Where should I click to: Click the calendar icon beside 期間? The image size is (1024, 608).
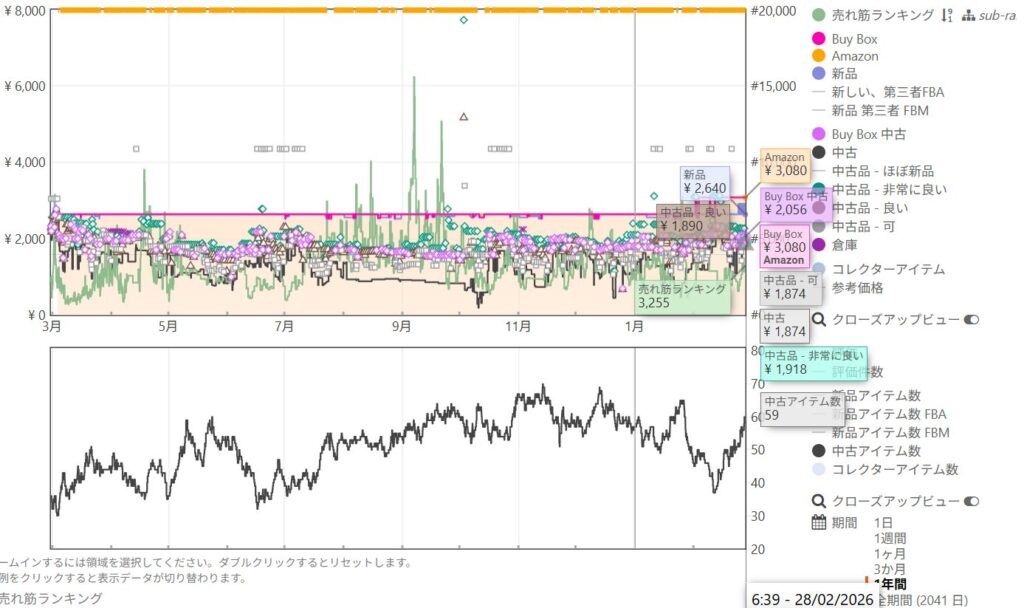819,522
